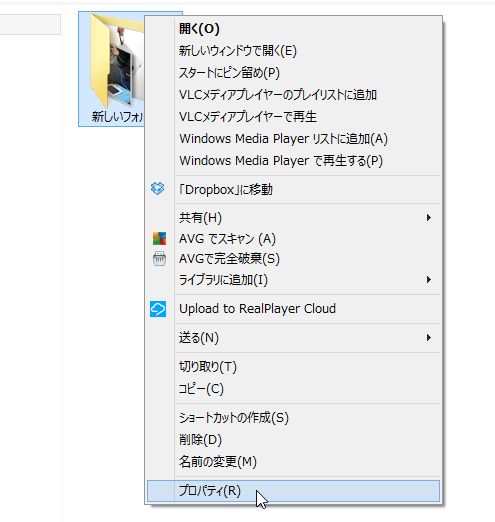Click the AVG shredder icon
Screen dimensions: 495x522
pos(159,259)
